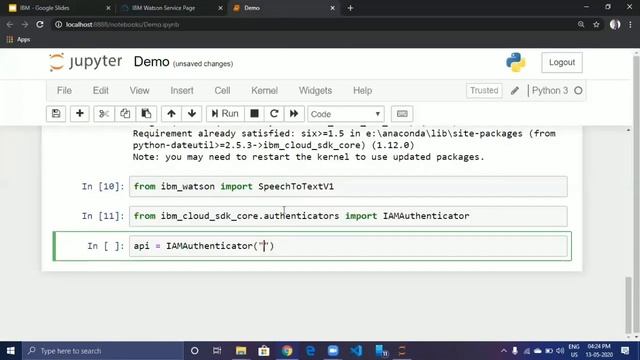Screen dimensions: 640x360
Task: Open Visual Studio Code from the taskbar
Action: point(356,351)
